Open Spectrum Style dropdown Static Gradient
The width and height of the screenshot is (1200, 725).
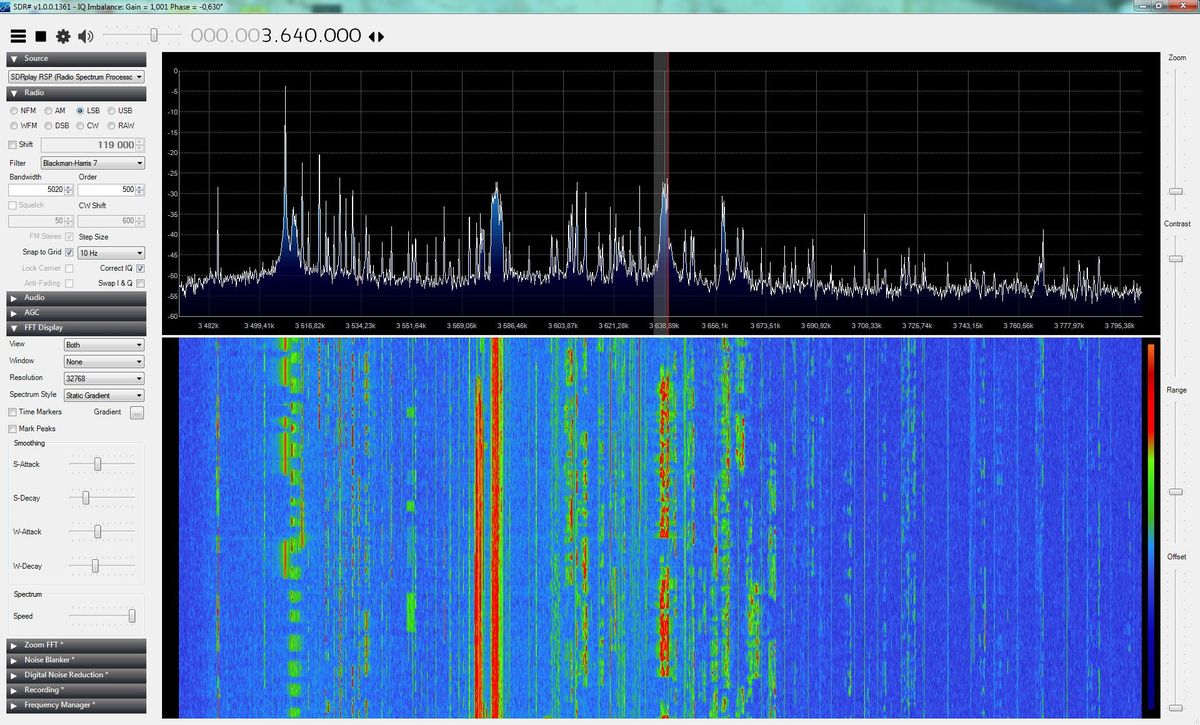pyautogui.click(x=104, y=395)
